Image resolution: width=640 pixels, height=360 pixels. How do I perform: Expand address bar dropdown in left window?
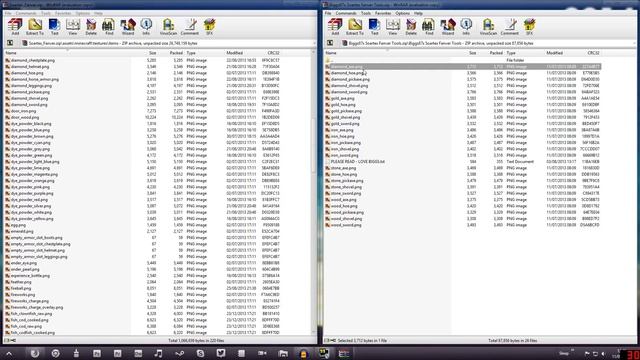[314, 43]
